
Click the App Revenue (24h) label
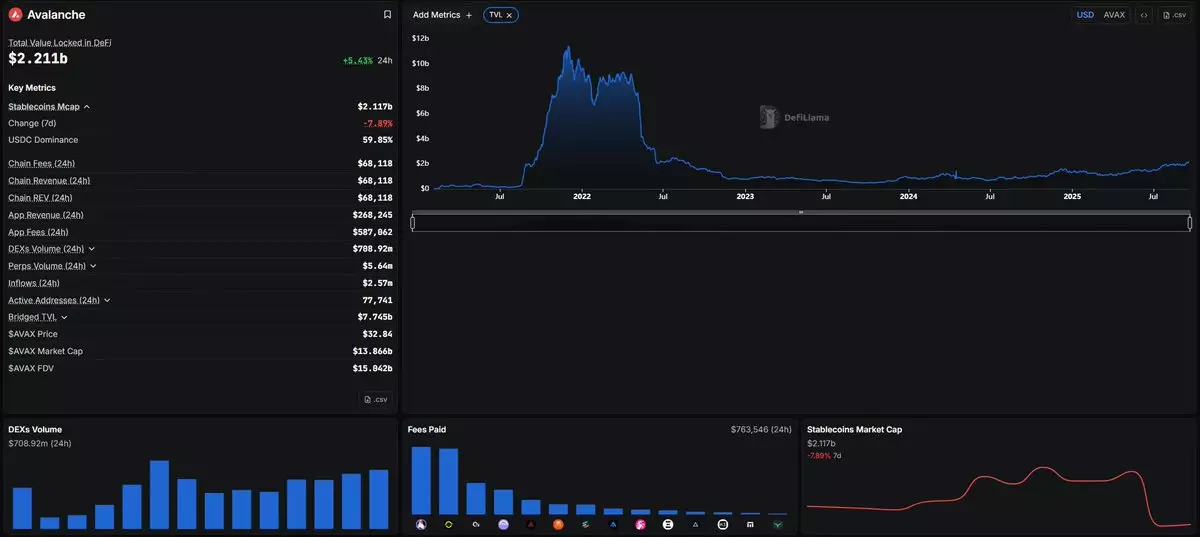[x=46, y=215]
